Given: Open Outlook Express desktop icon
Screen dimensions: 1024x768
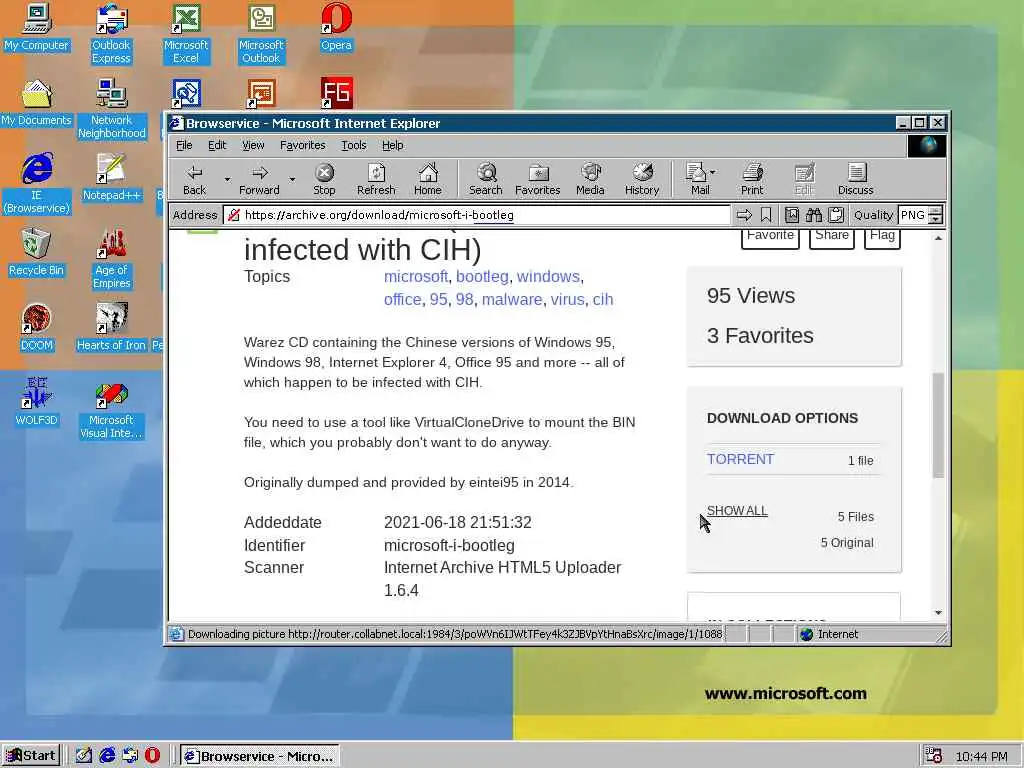Looking at the screenshot, I should tap(111, 34).
